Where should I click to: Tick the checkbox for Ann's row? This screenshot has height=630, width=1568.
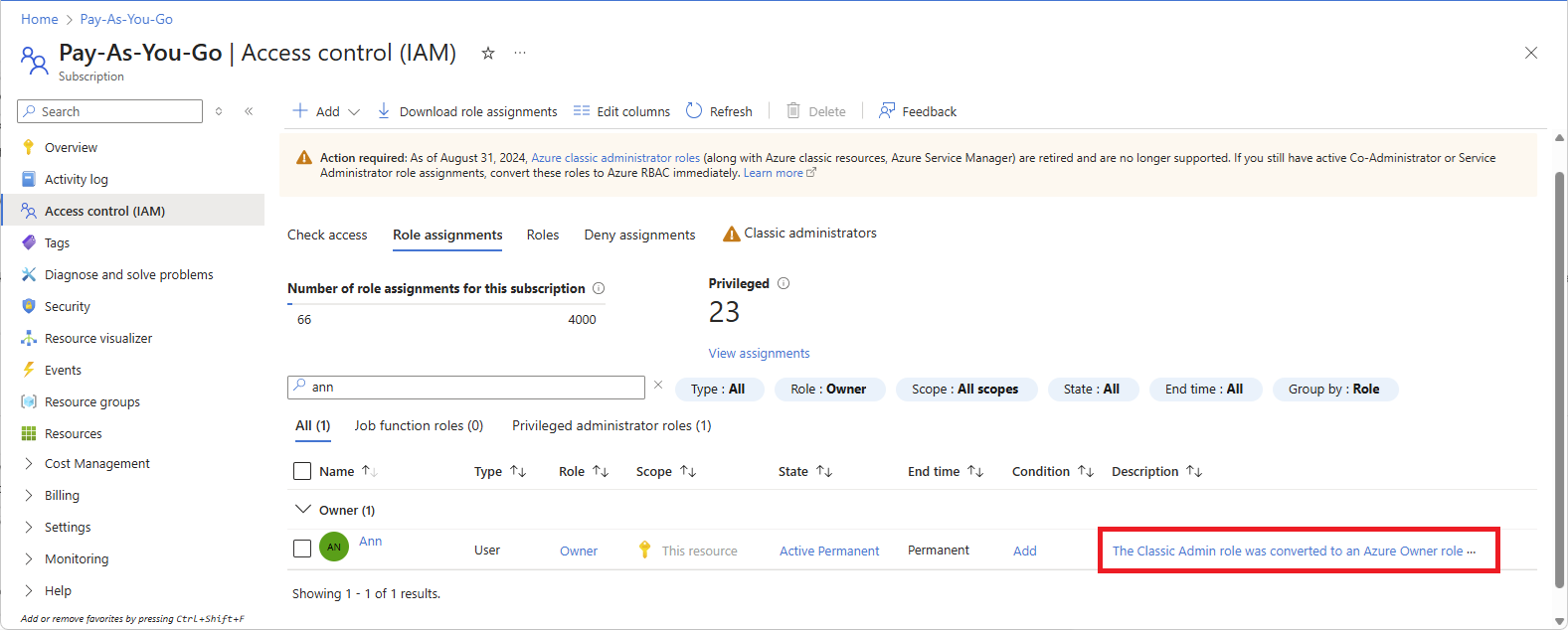click(302, 549)
